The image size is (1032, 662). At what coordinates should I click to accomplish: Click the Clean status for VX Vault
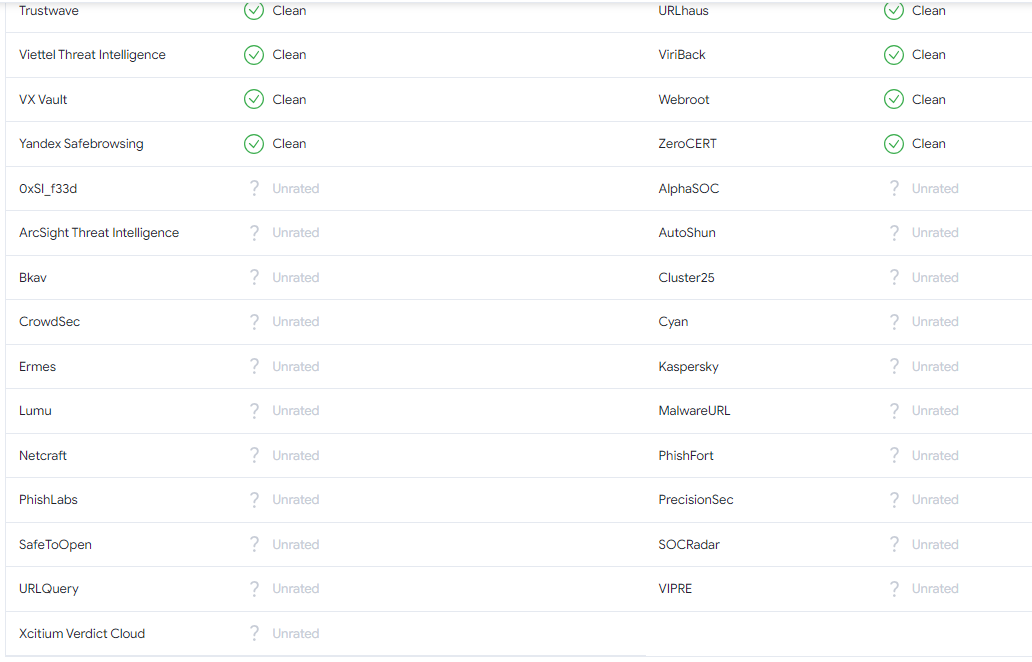289,100
